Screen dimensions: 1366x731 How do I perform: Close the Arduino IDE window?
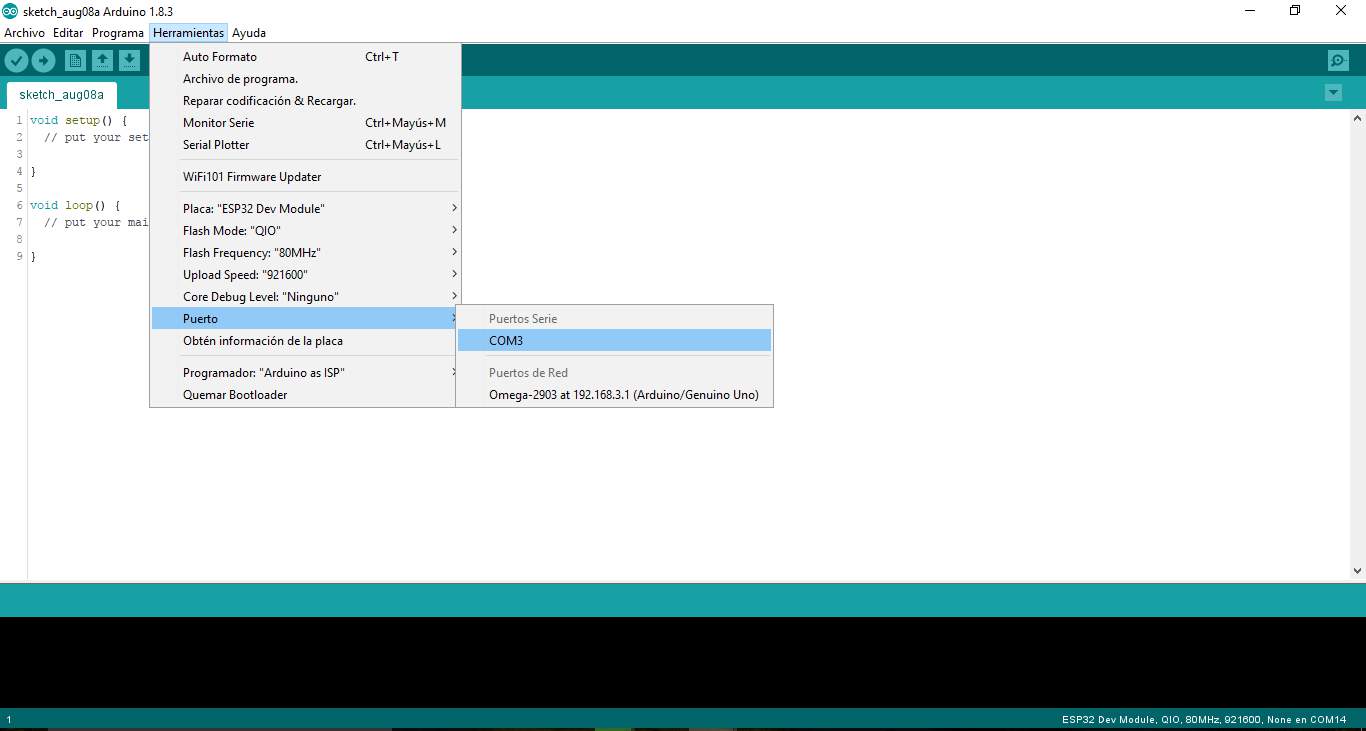[x=1341, y=11]
